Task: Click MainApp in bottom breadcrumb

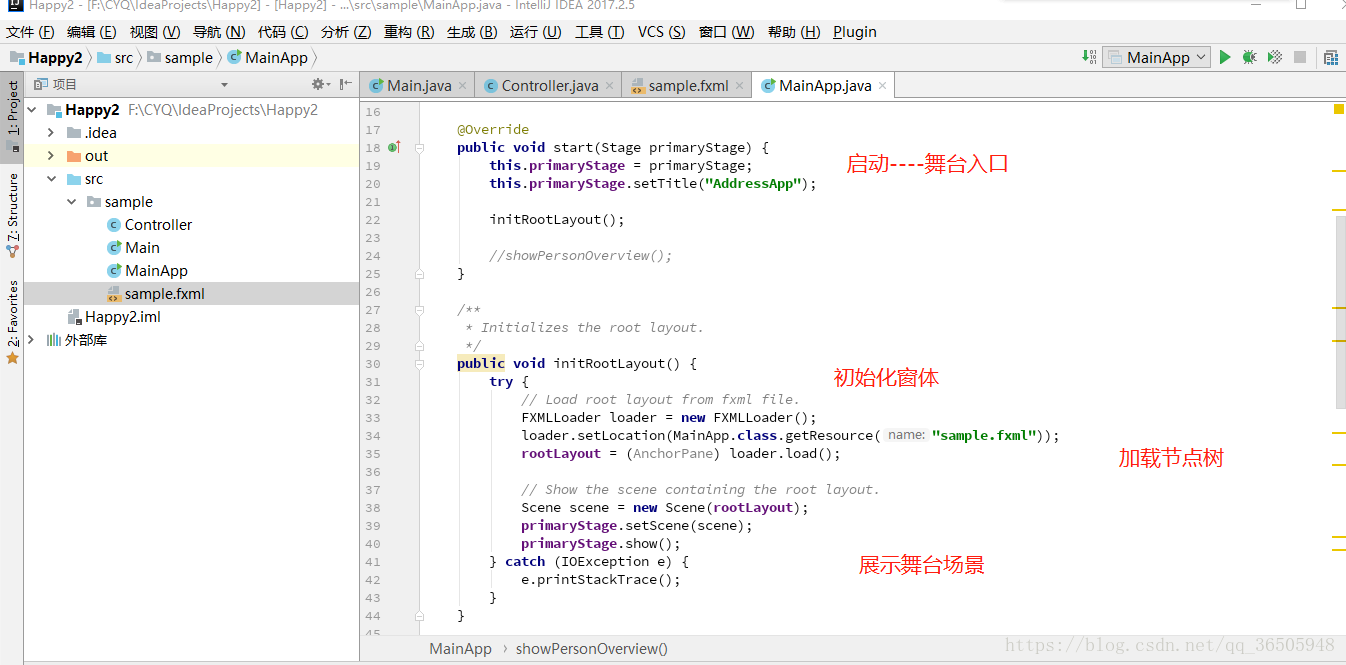Action: (x=461, y=649)
